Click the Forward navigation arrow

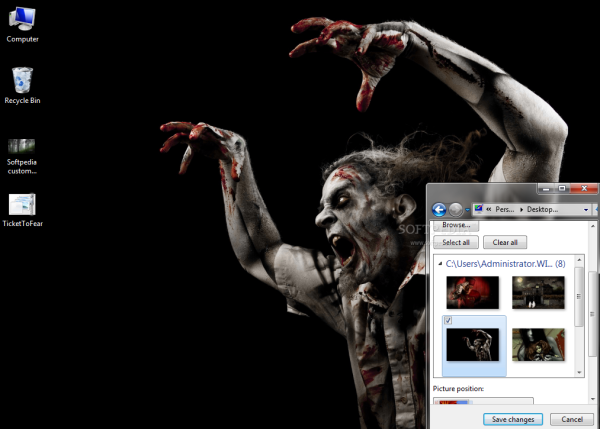click(456, 210)
